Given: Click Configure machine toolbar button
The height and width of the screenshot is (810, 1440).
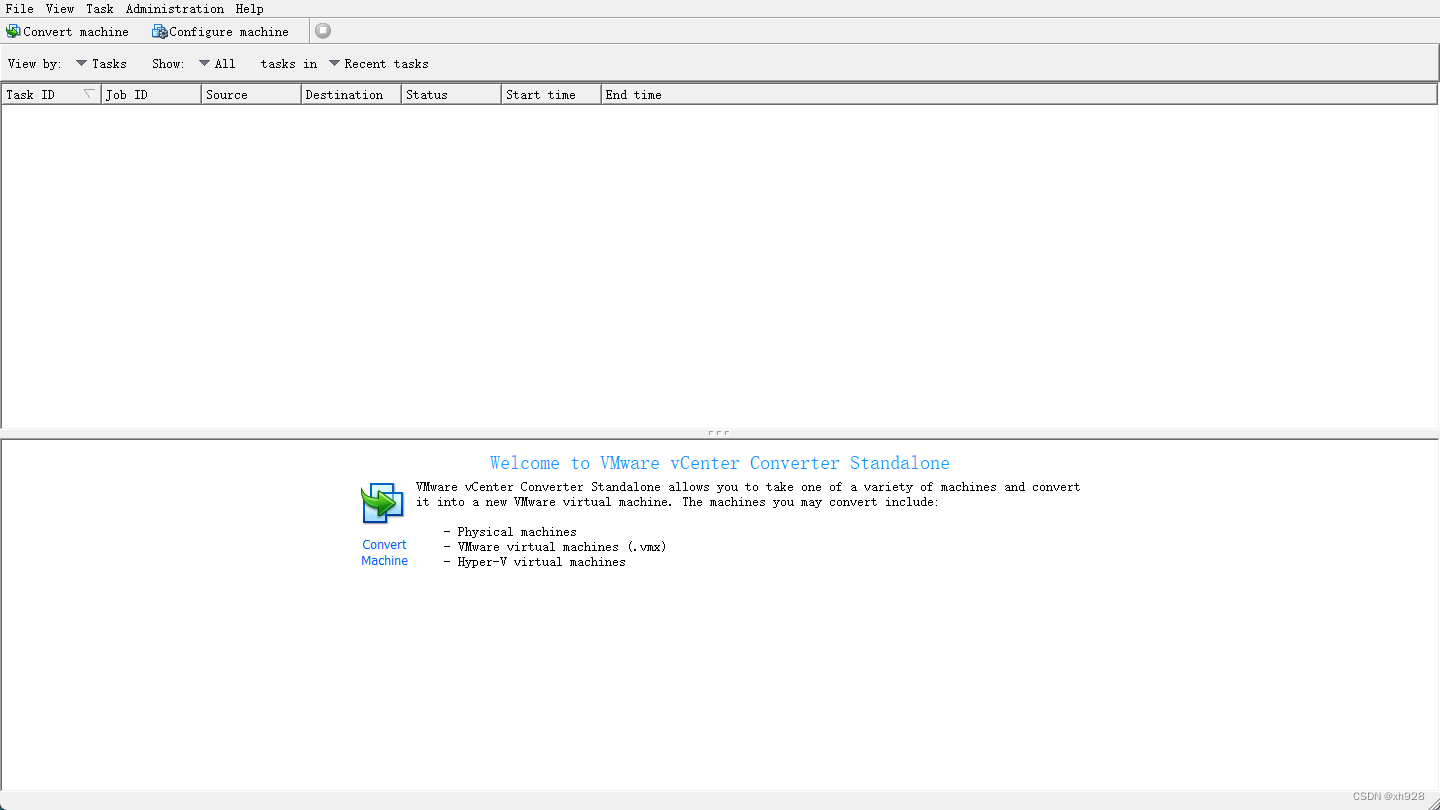Looking at the screenshot, I should point(220,31).
